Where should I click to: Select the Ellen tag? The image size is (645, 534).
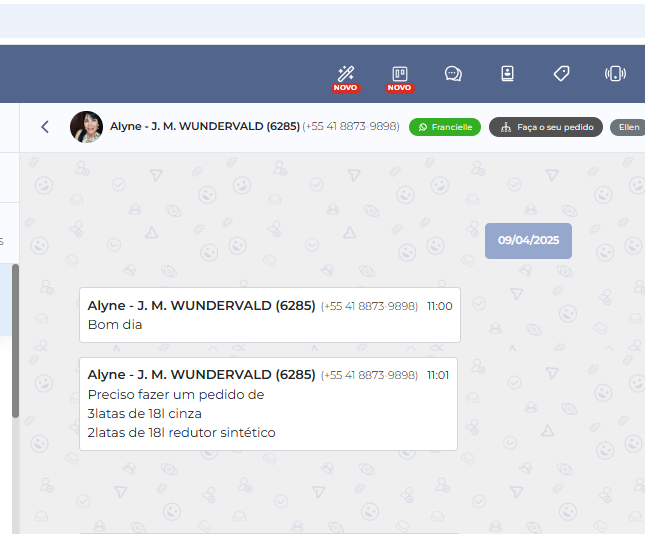tap(628, 128)
